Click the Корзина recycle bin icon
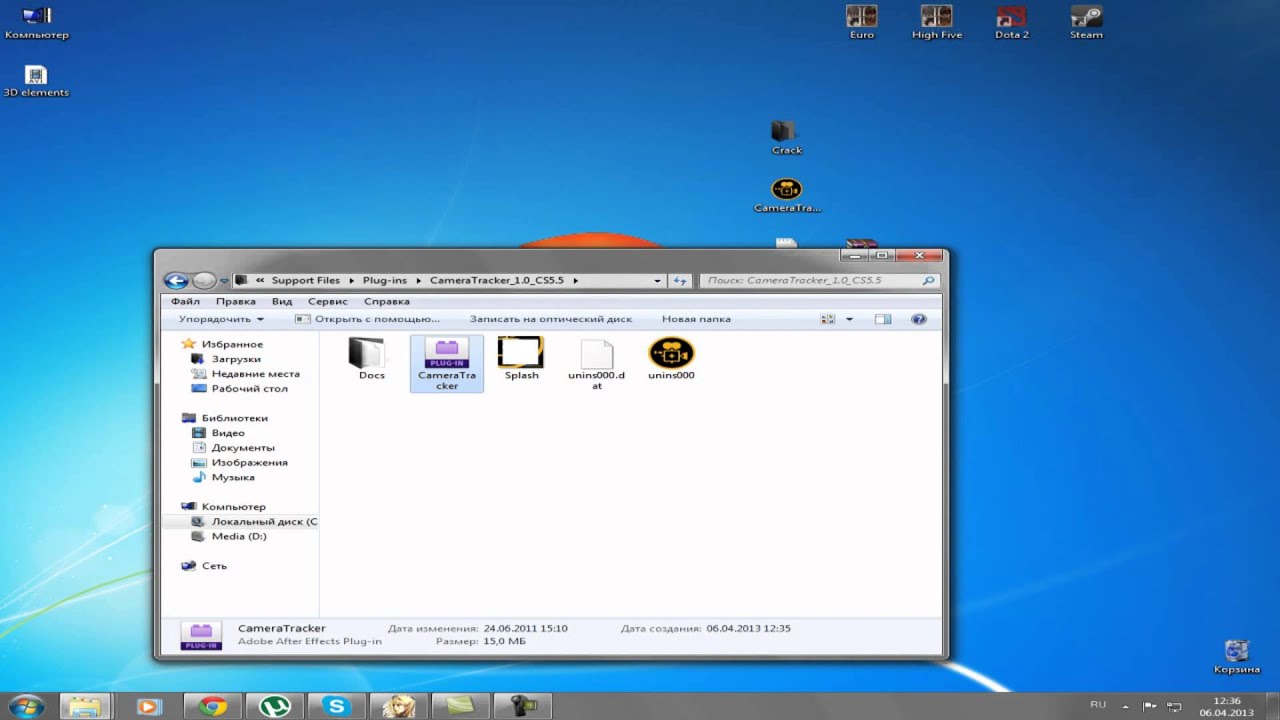This screenshot has width=1280, height=720. pos(1237,656)
